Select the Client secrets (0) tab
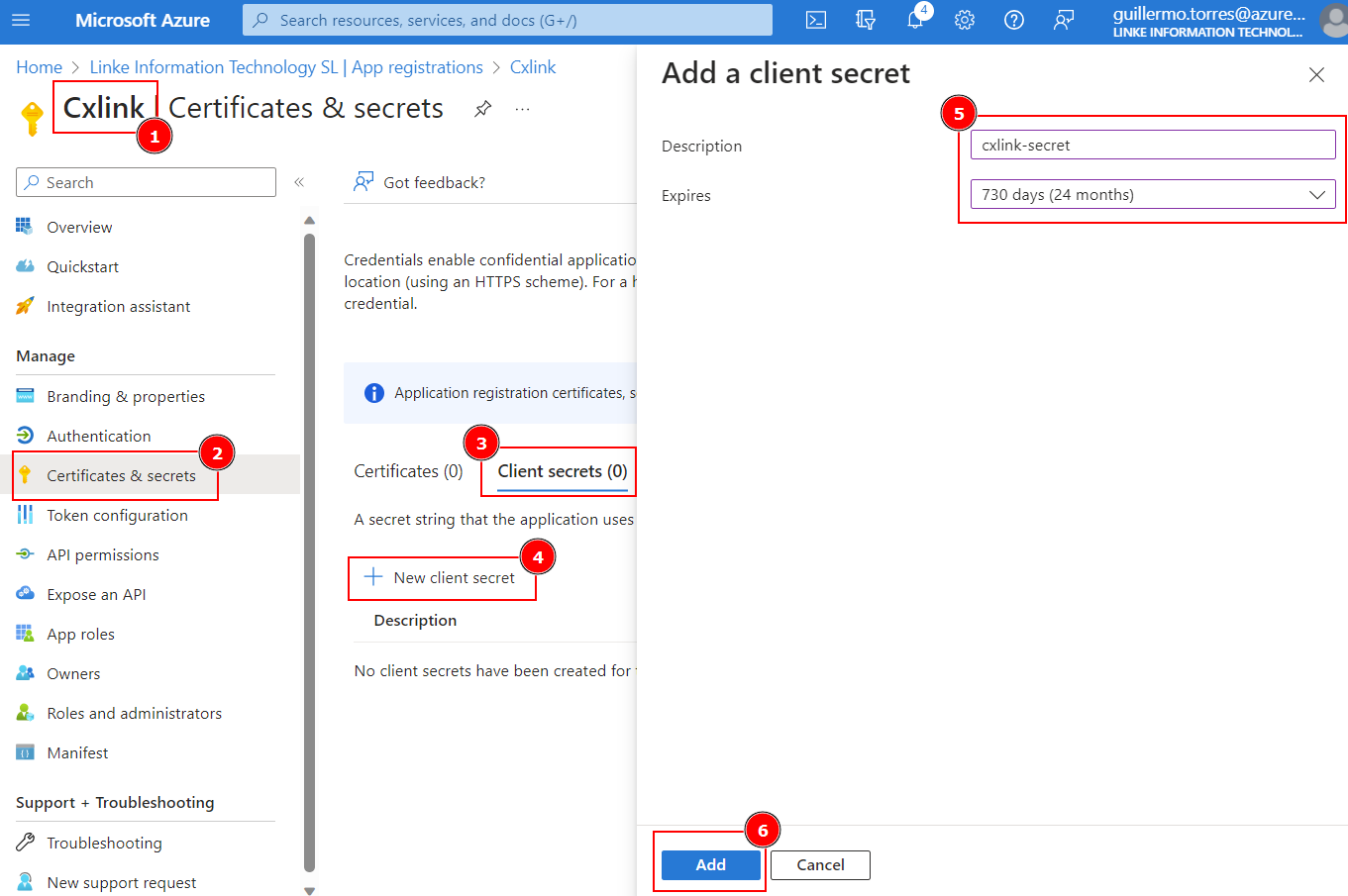The height and width of the screenshot is (896, 1348). (563, 471)
